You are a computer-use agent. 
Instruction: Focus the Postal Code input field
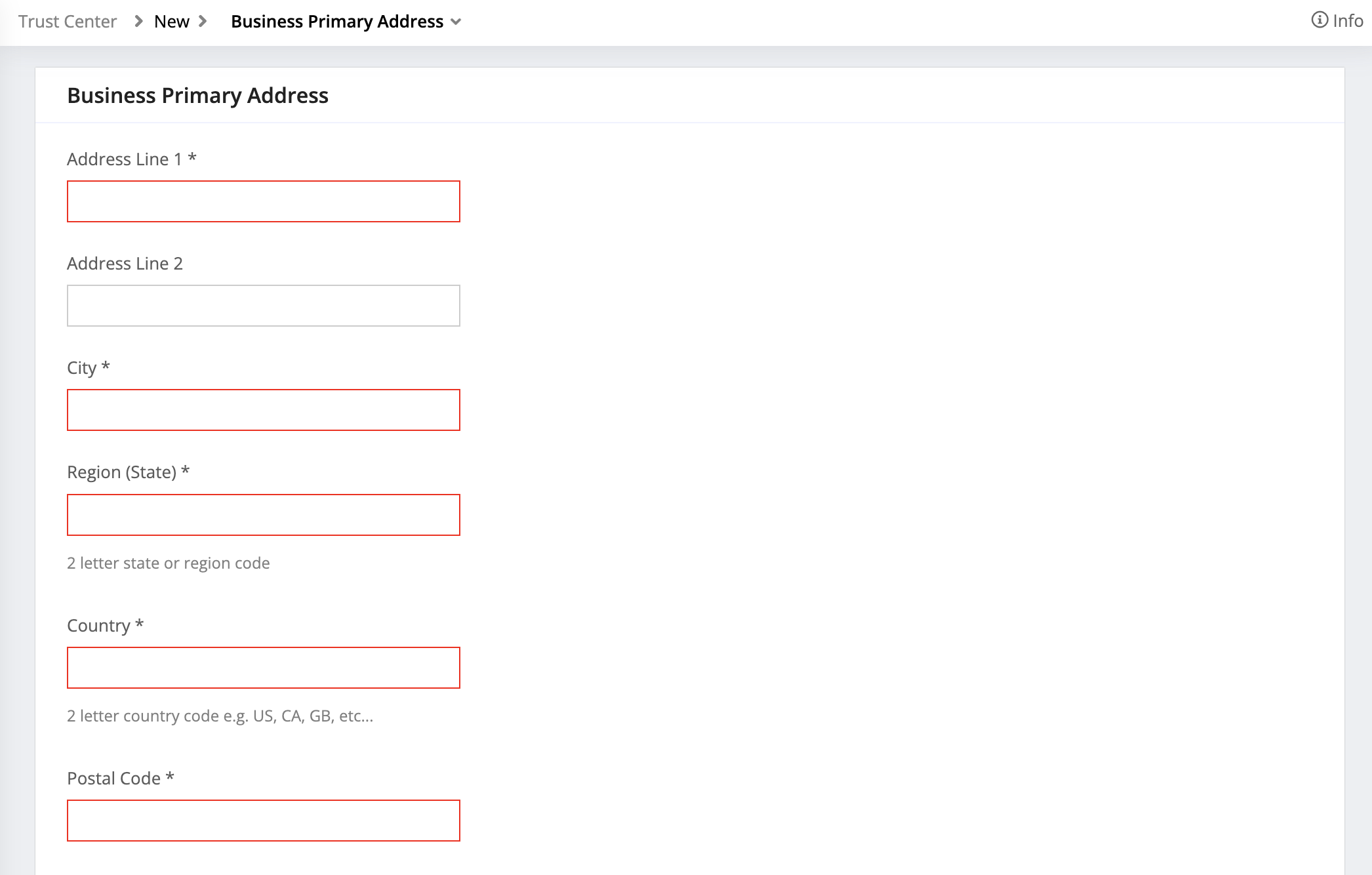coord(263,821)
